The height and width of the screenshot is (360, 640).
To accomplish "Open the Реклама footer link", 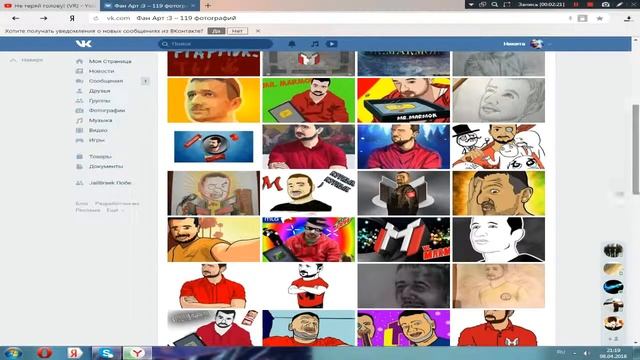I will coord(88,210).
